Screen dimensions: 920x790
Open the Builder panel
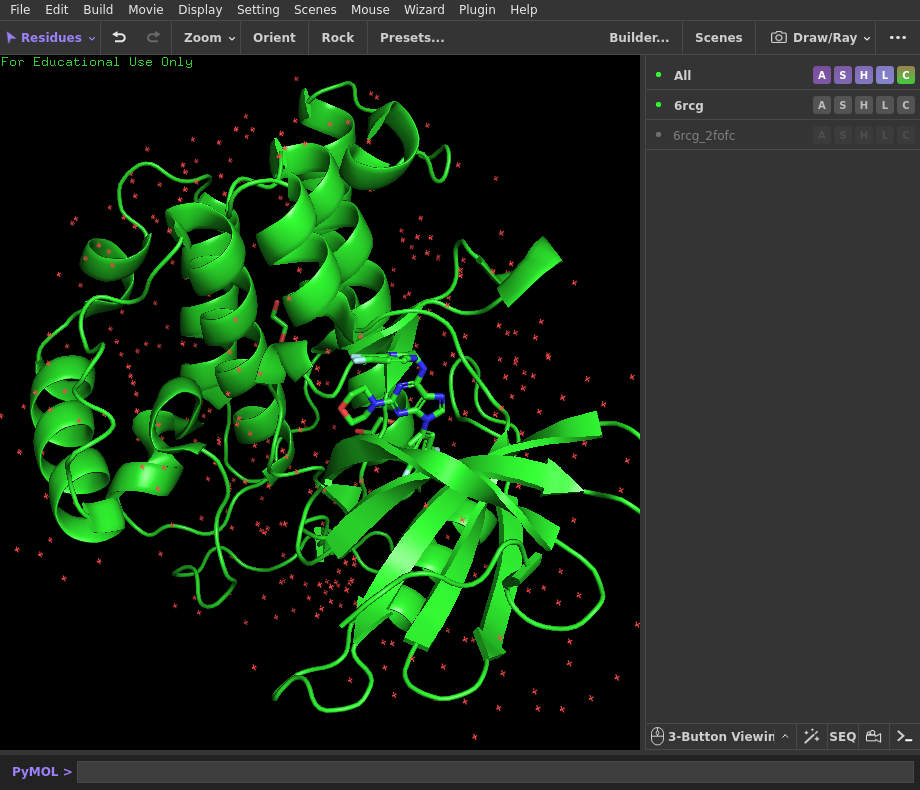(x=639, y=37)
